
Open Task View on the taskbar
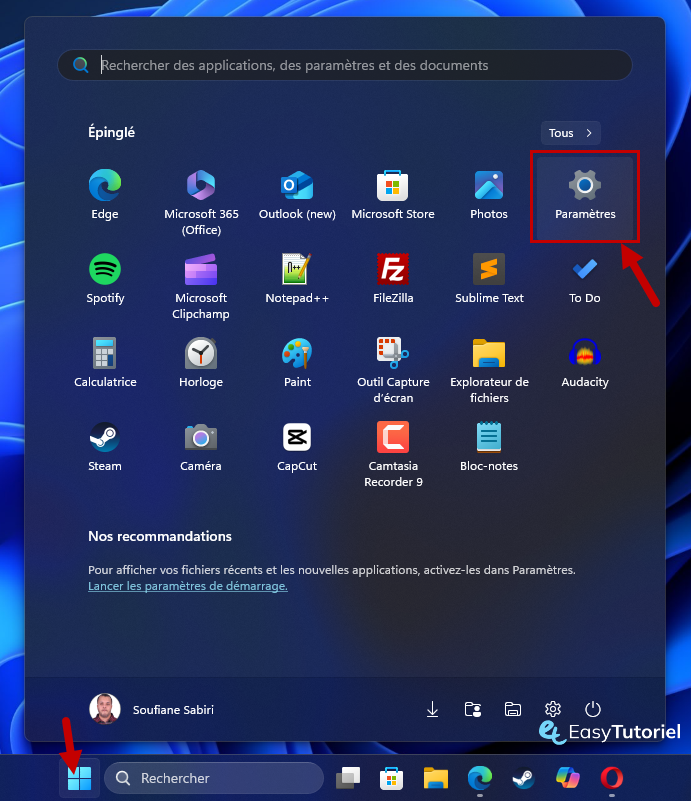(348, 778)
